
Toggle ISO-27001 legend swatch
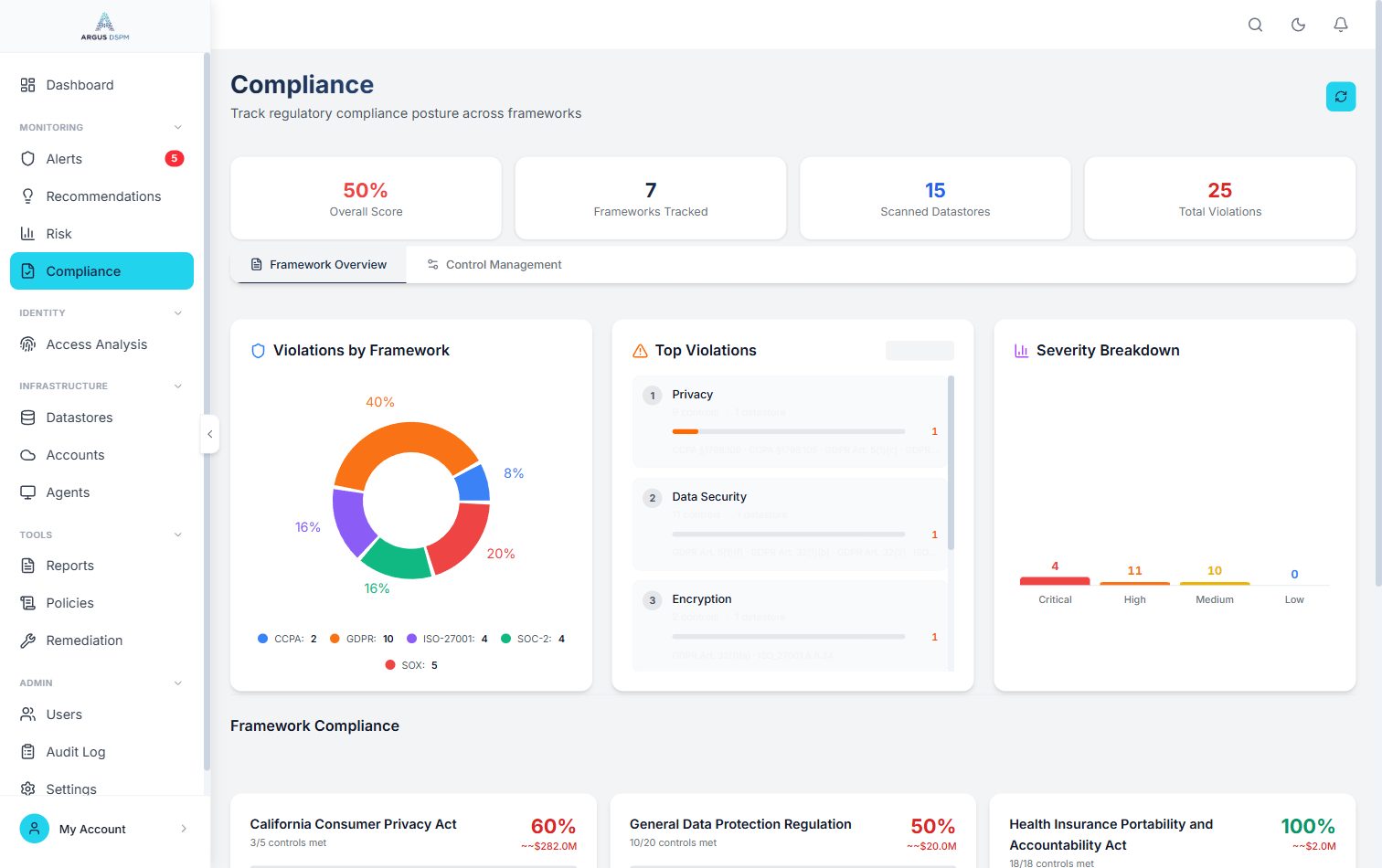tap(412, 639)
